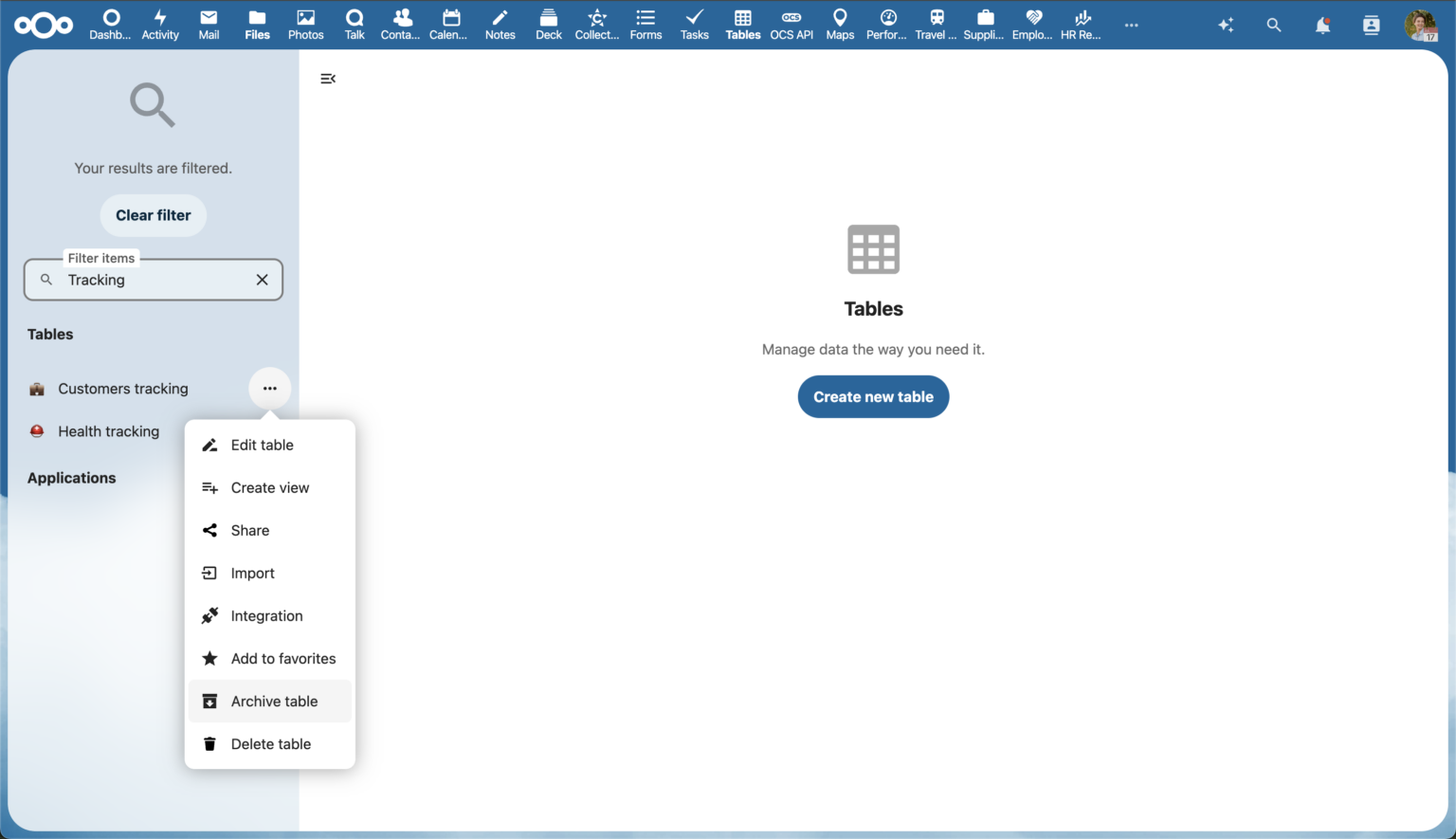Open the Talk app
This screenshot has width=1456, height=839.
[x=354, y=25]
